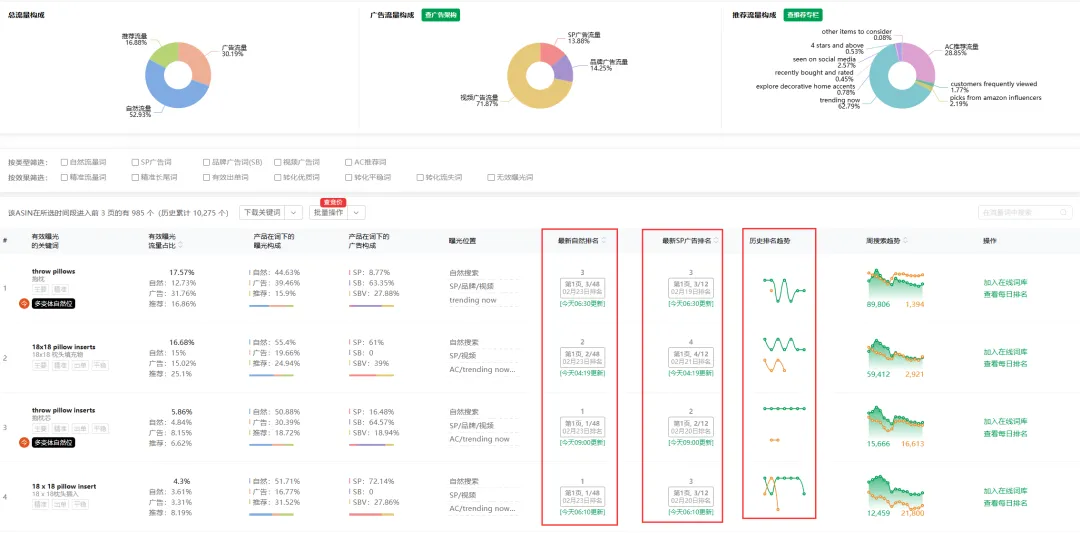Tick the 精准长尾词 checkbox

click(135, 177)
